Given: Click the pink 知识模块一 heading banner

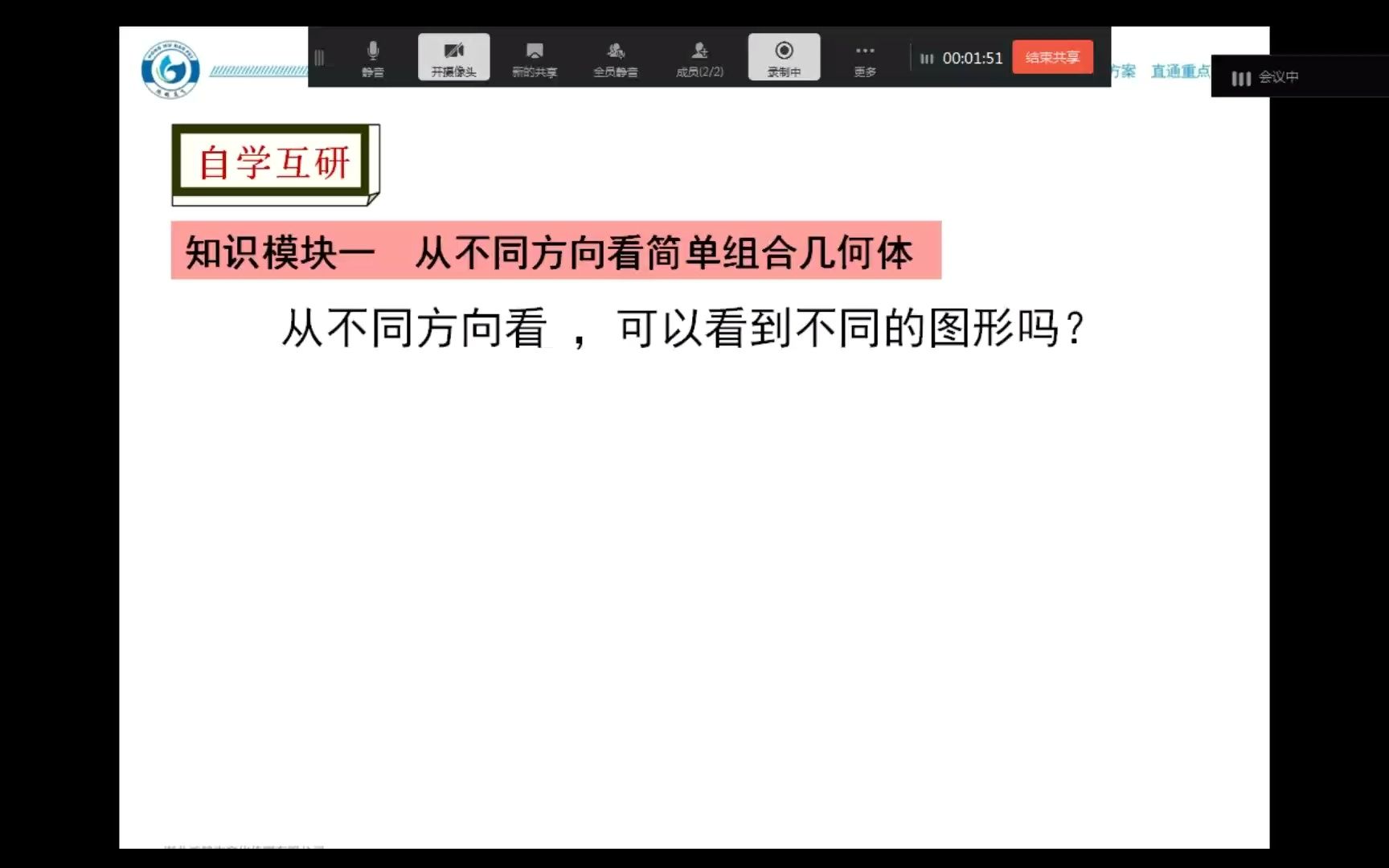Looking at the screenshot, I should point(556,251).
